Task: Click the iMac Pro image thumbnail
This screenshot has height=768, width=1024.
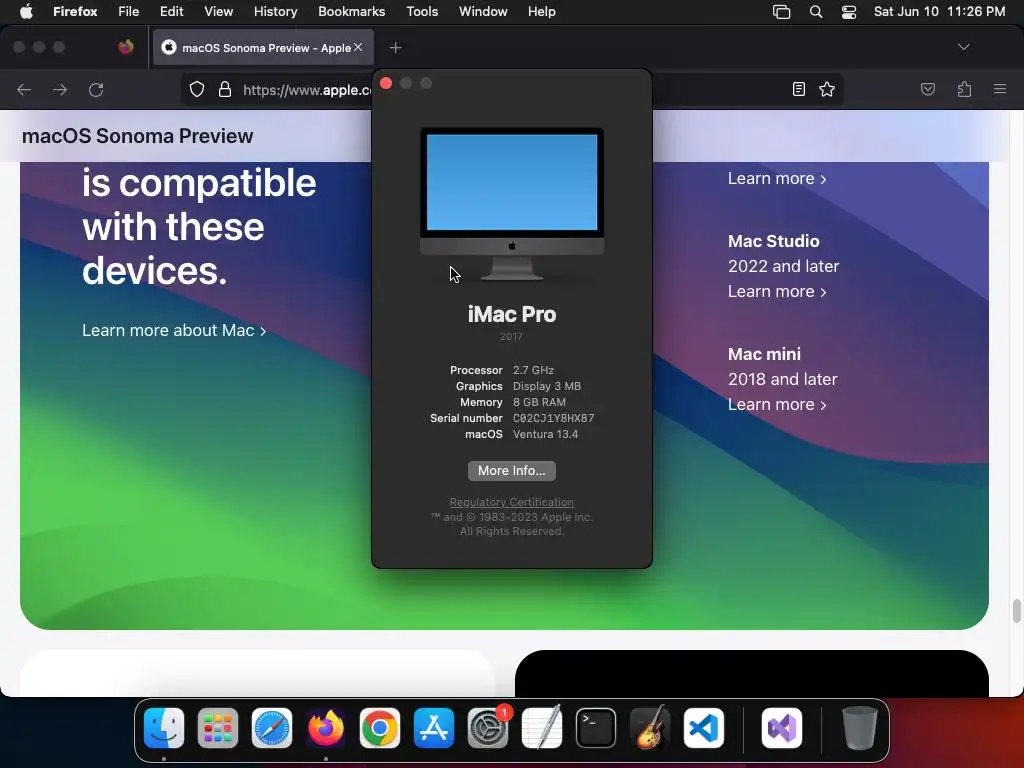Action: click(x=512, y=204)
